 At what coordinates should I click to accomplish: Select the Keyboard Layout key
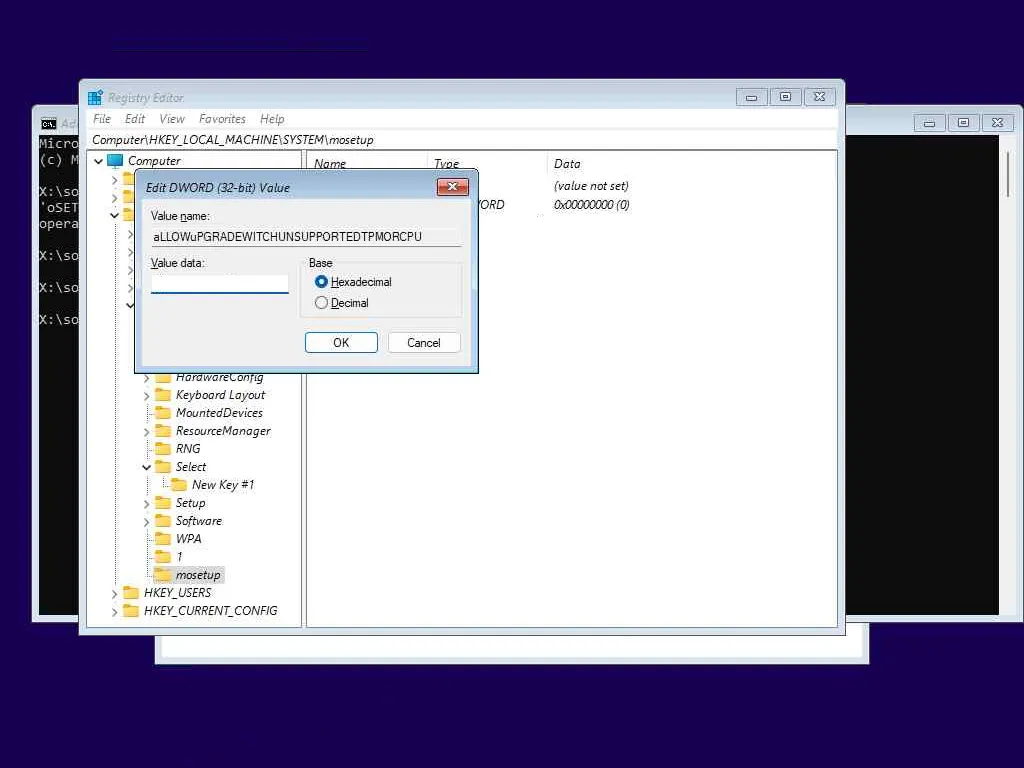pos(220,395)
